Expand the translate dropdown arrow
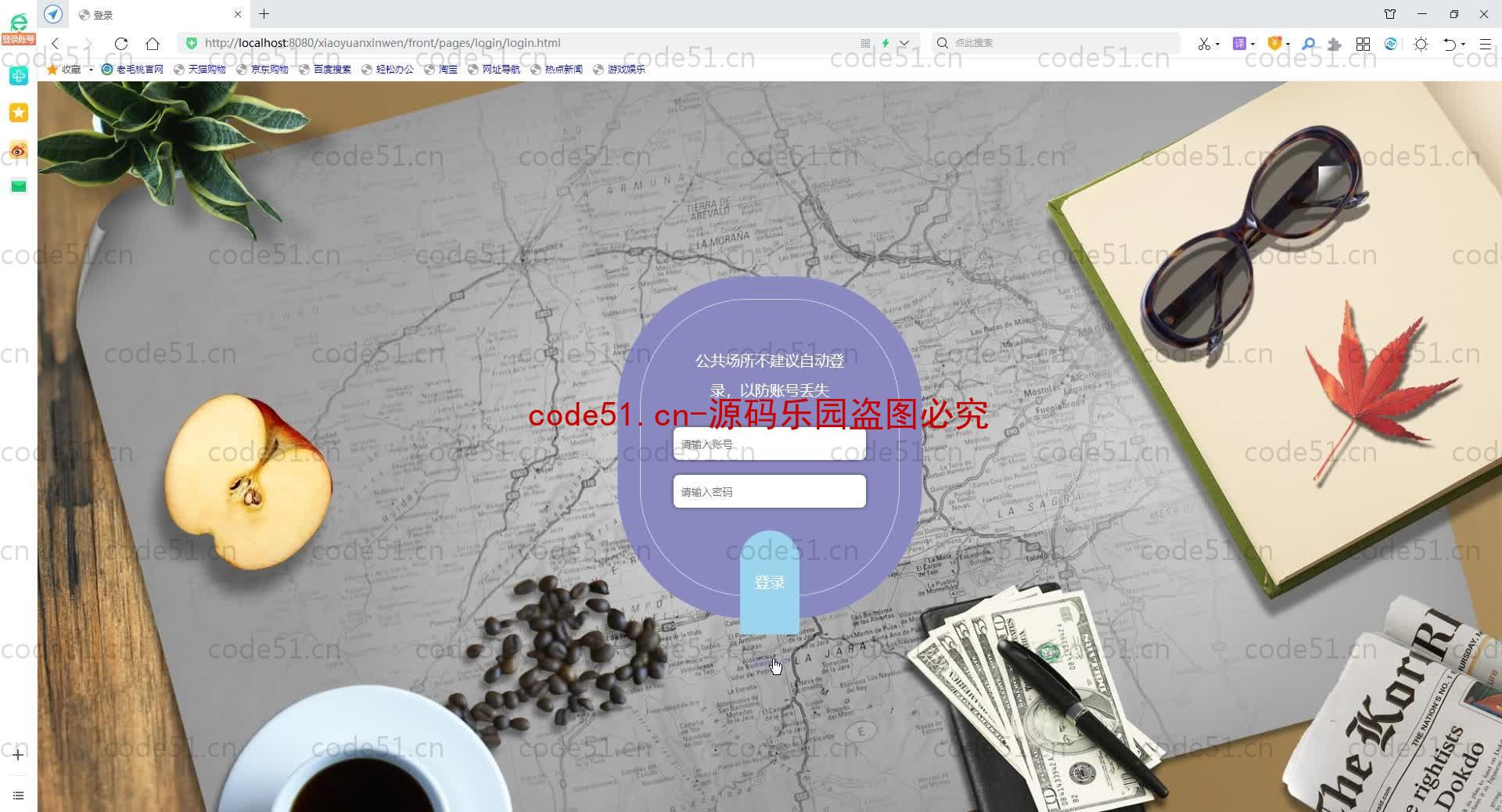This screenshot has width=1502, height=812. [x=1252, y=44]
